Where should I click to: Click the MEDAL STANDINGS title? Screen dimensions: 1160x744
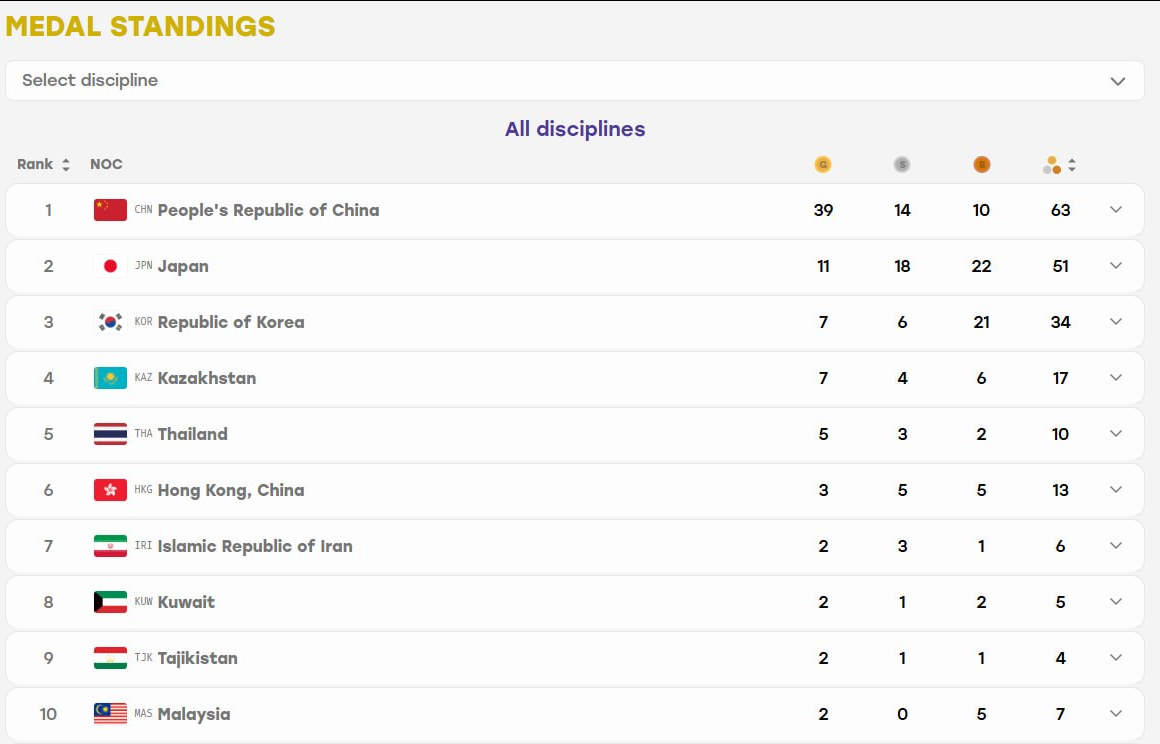(141, 27)
